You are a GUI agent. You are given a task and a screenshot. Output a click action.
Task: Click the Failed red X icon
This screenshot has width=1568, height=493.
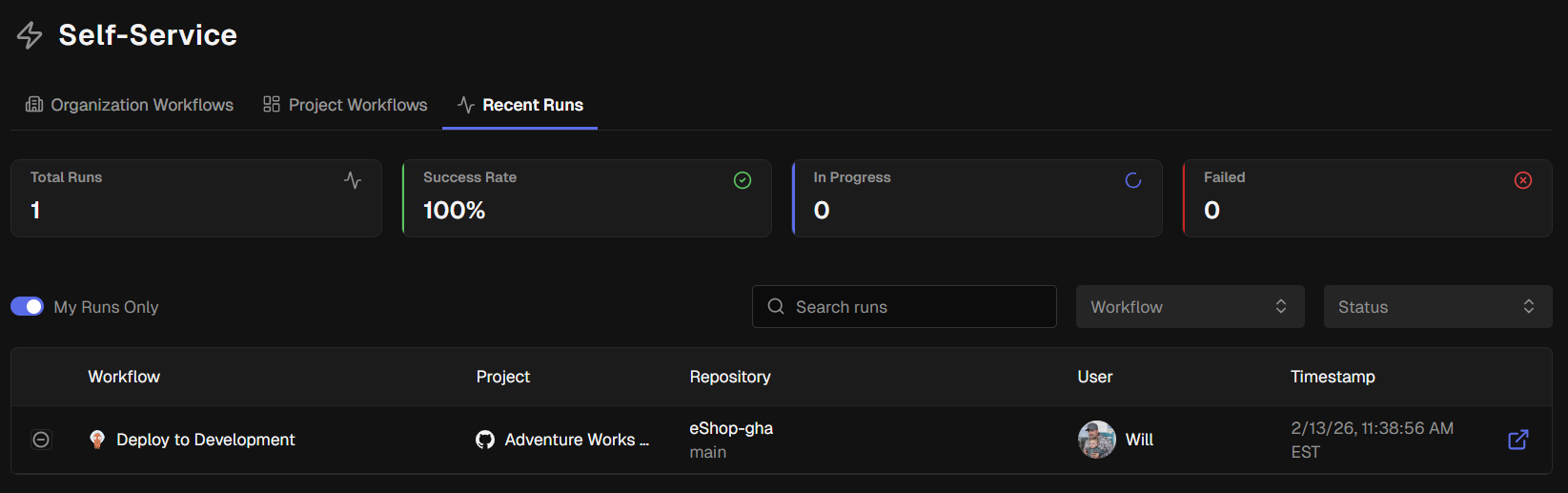[1523, 180]
